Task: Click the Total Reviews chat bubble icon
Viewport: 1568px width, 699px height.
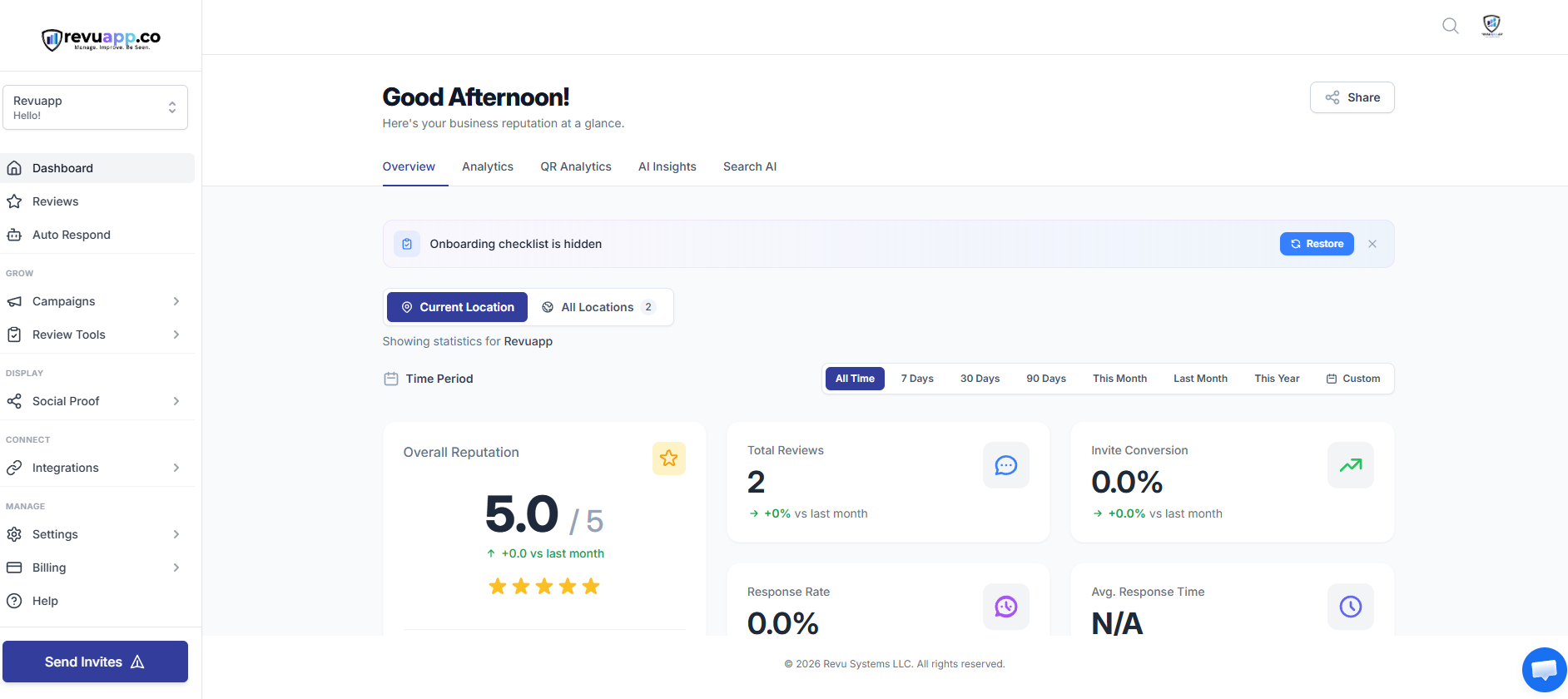Action: [x=1006, y=465]
